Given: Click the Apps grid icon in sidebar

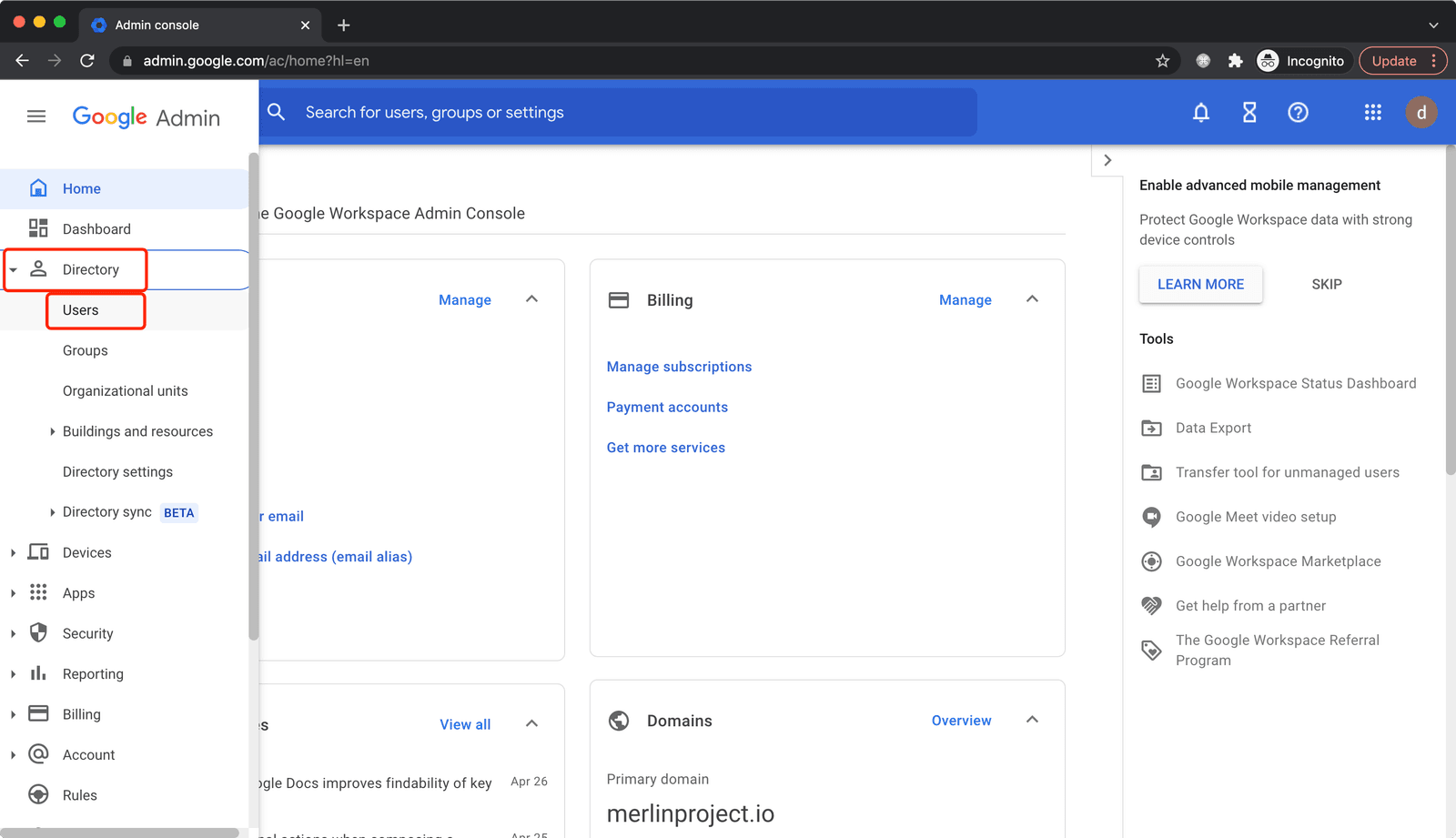Looking at the screenshot, I should coord(38,592).
